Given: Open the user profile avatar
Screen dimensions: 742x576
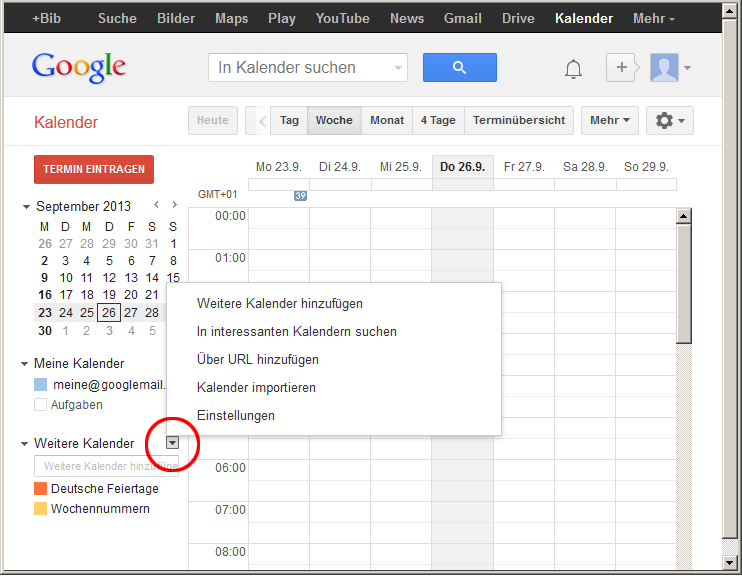Looking at the screenshot, I should 665,67.
